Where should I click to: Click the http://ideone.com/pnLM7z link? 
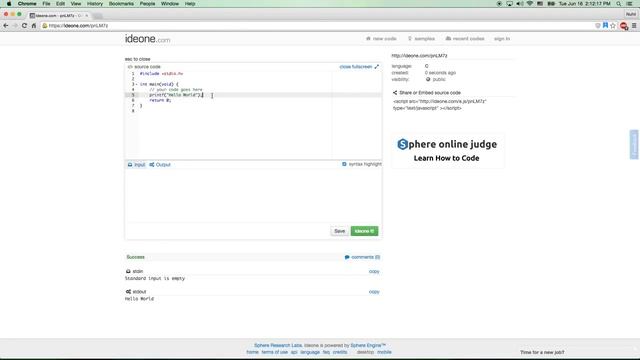420,56
